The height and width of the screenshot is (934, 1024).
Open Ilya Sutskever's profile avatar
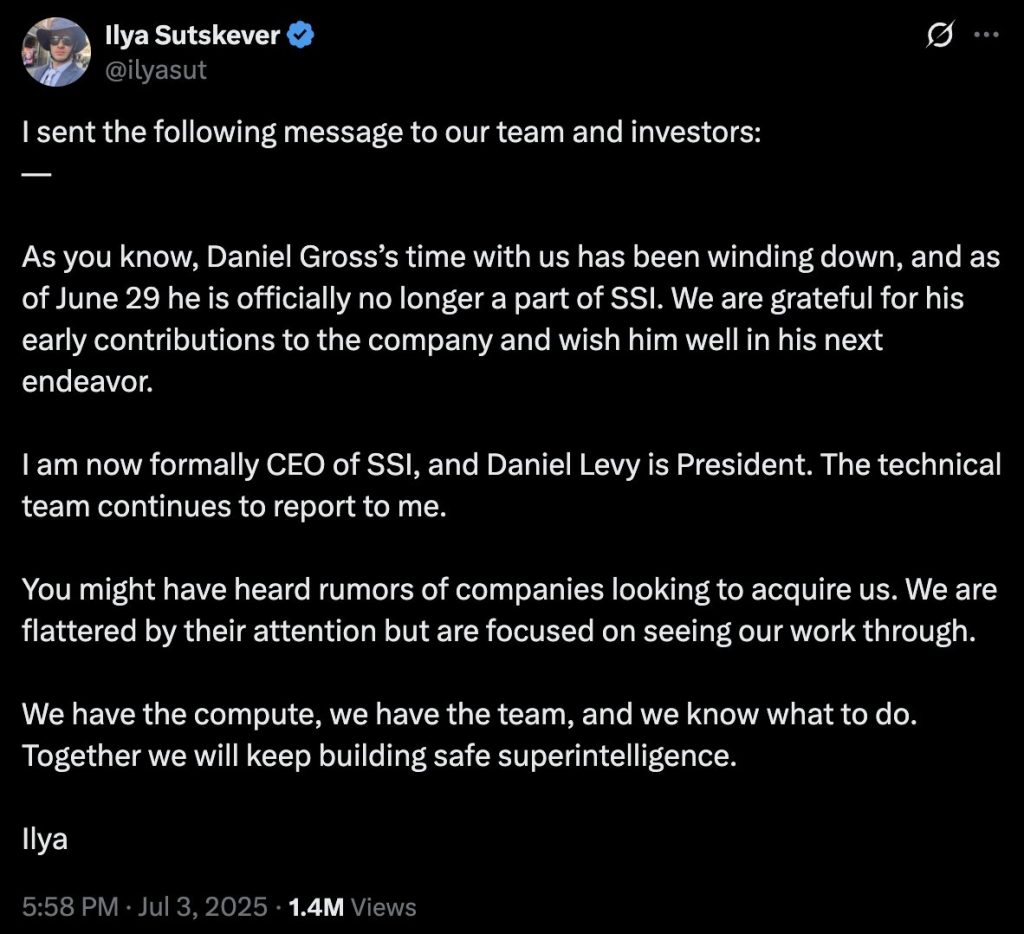click(56, 52)
